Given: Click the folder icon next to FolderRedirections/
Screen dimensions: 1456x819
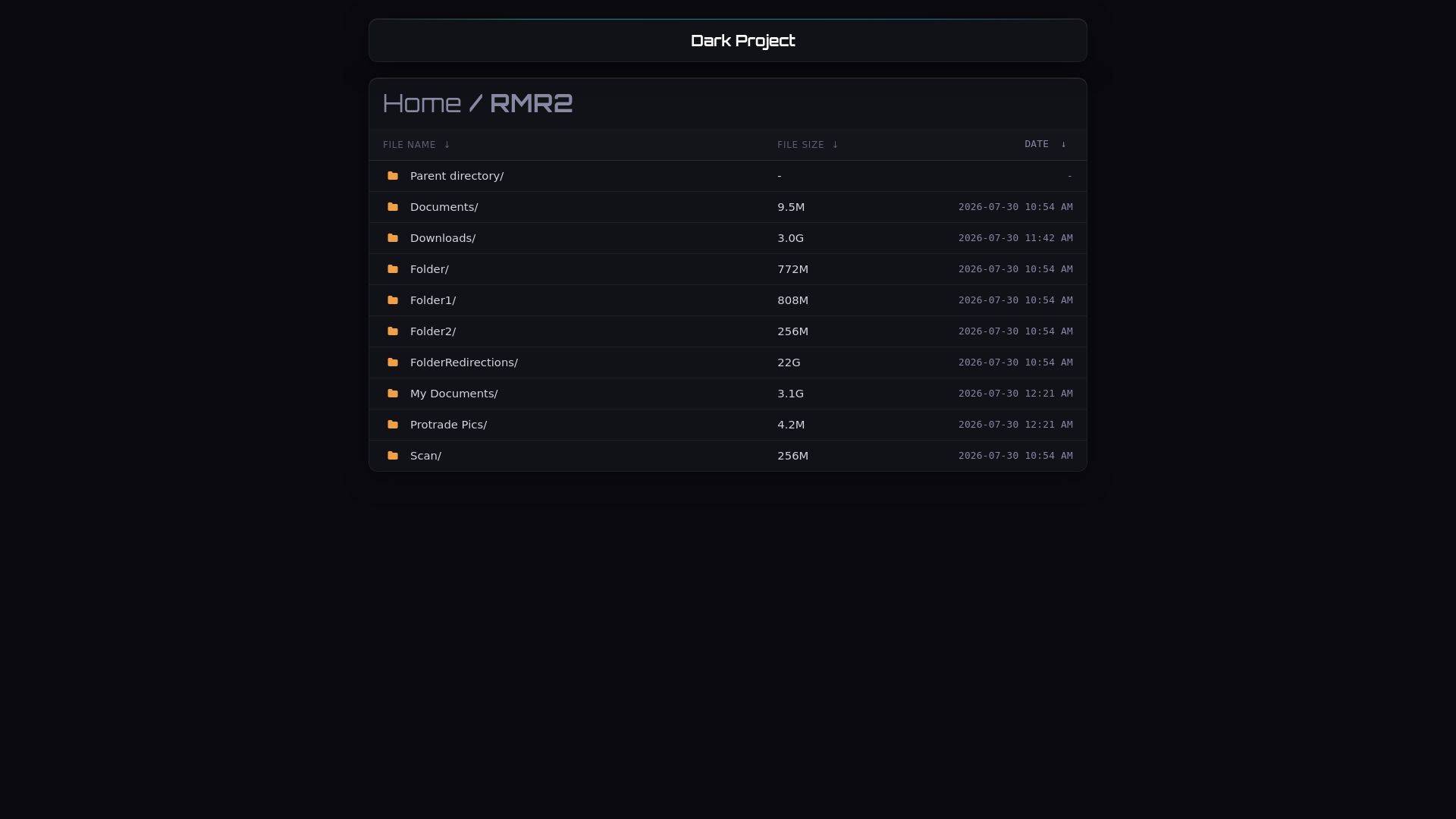Looking at the screenshot, I should click(393, 362).
